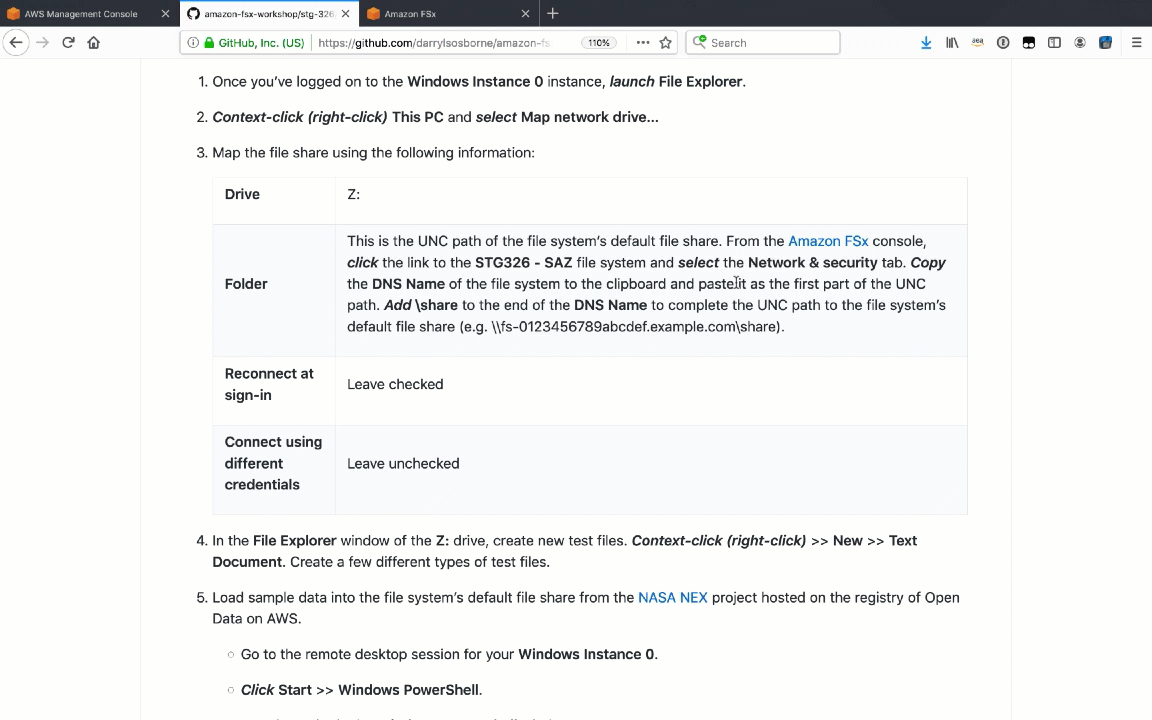Image resolution: width=1152 pixels, height=720 pixels.
Task: Click the search magnifier icon
Action: 699,42
